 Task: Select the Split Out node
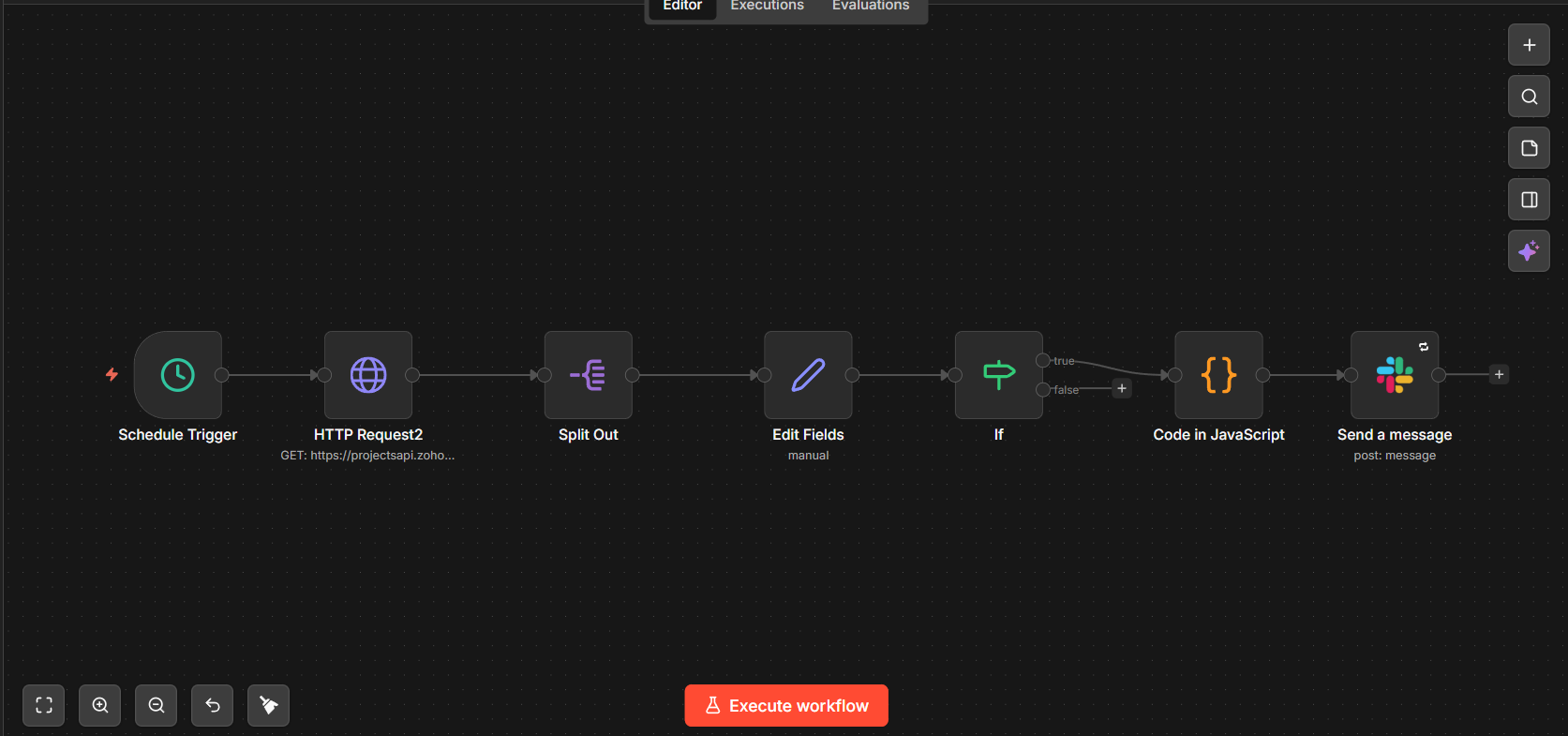(x=589, y=375)
